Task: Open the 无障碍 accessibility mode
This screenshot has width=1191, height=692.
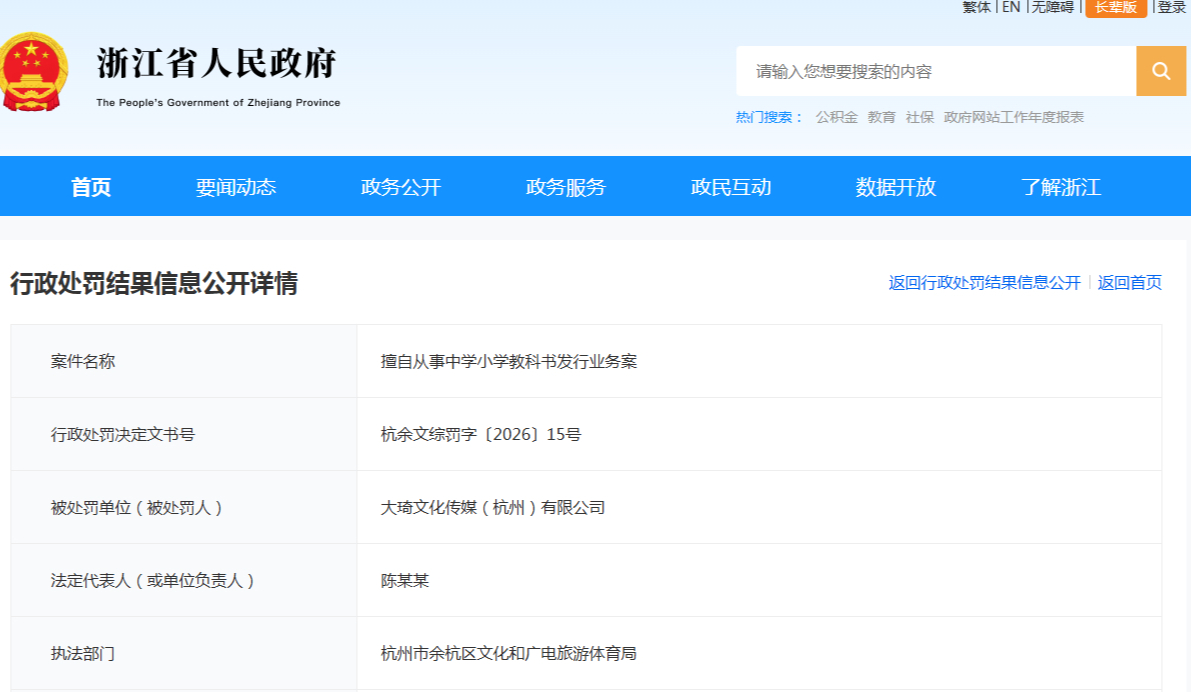Action: coord(1053,7)
